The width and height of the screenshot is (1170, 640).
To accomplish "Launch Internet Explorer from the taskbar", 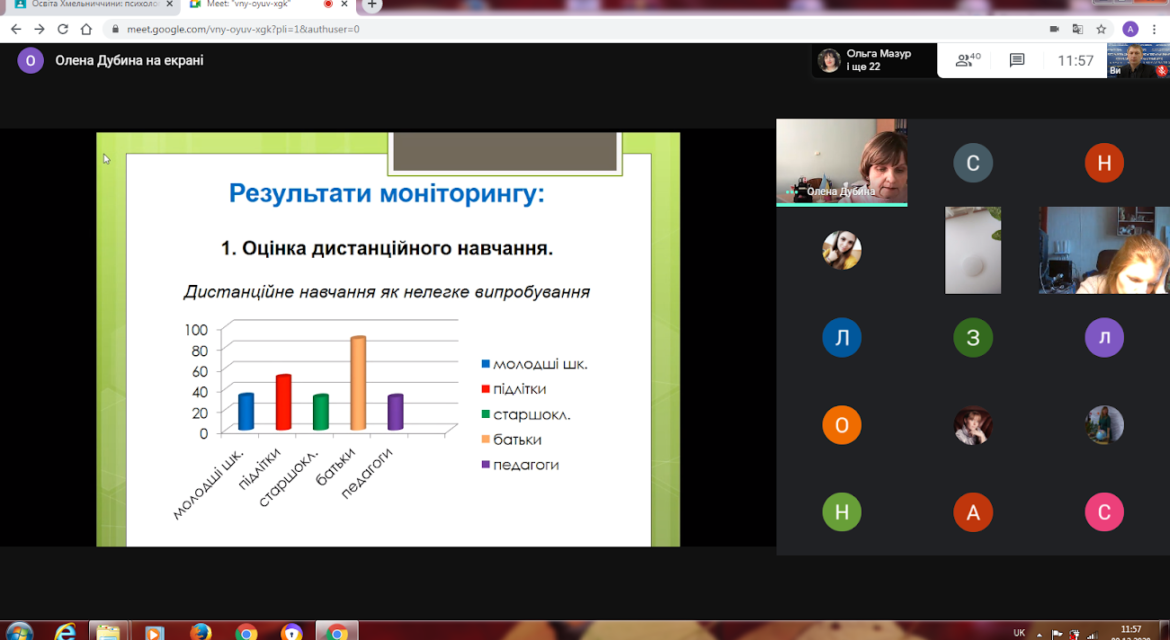I will 66,633.
